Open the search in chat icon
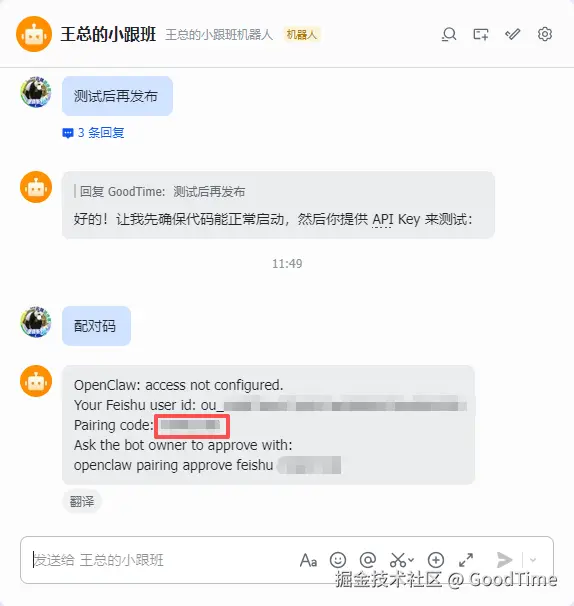 (x=449, y=34)
